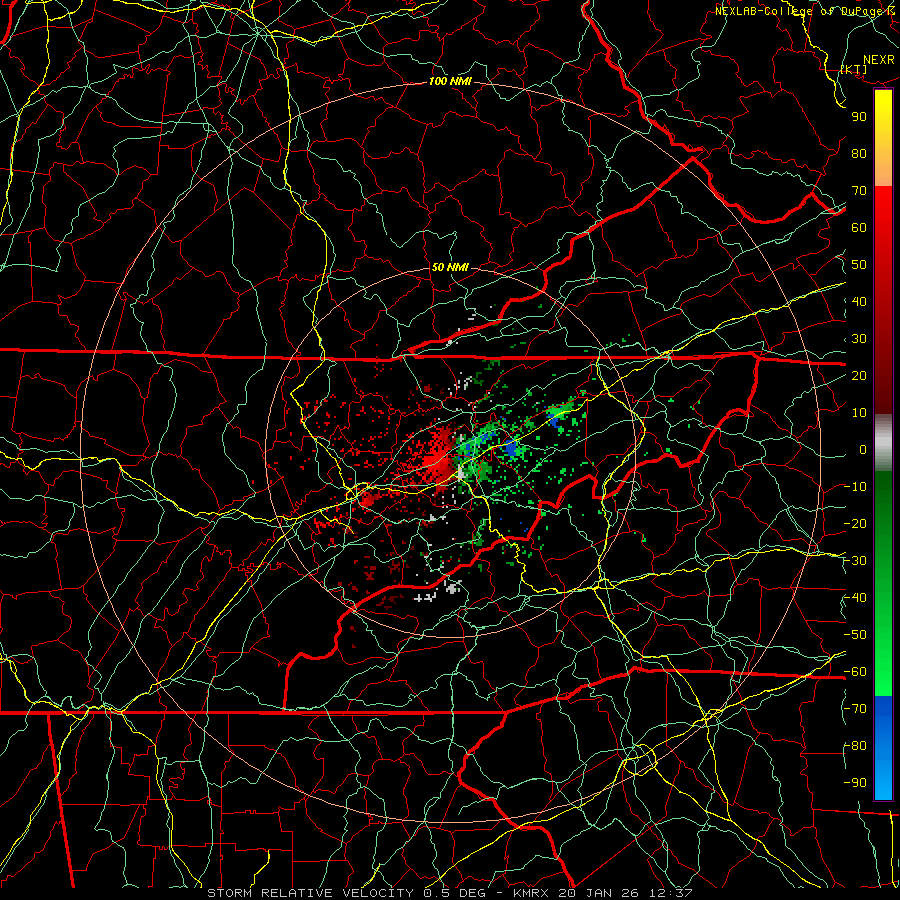Click the "[KT]" units label
Image resolution: width=900 pixels, height=900 pixels.
coord(854,69)
